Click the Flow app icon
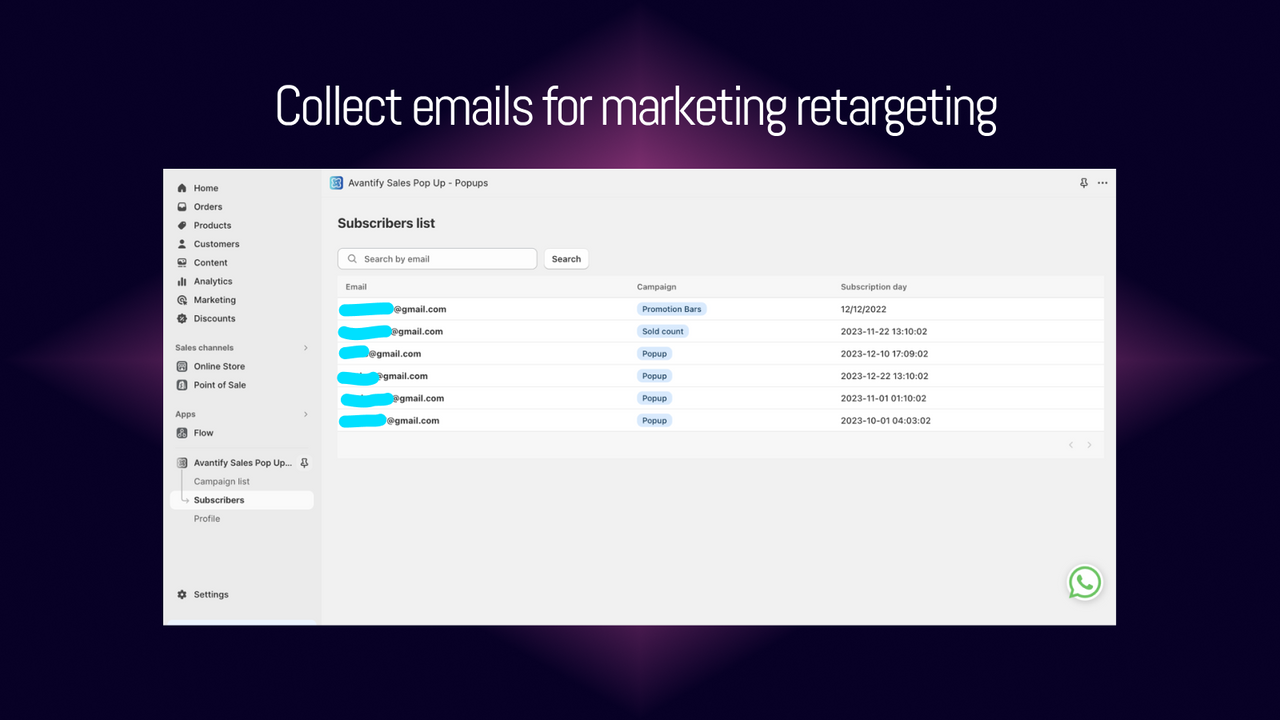The image size is (1280, 720). (x=182, y=433)
